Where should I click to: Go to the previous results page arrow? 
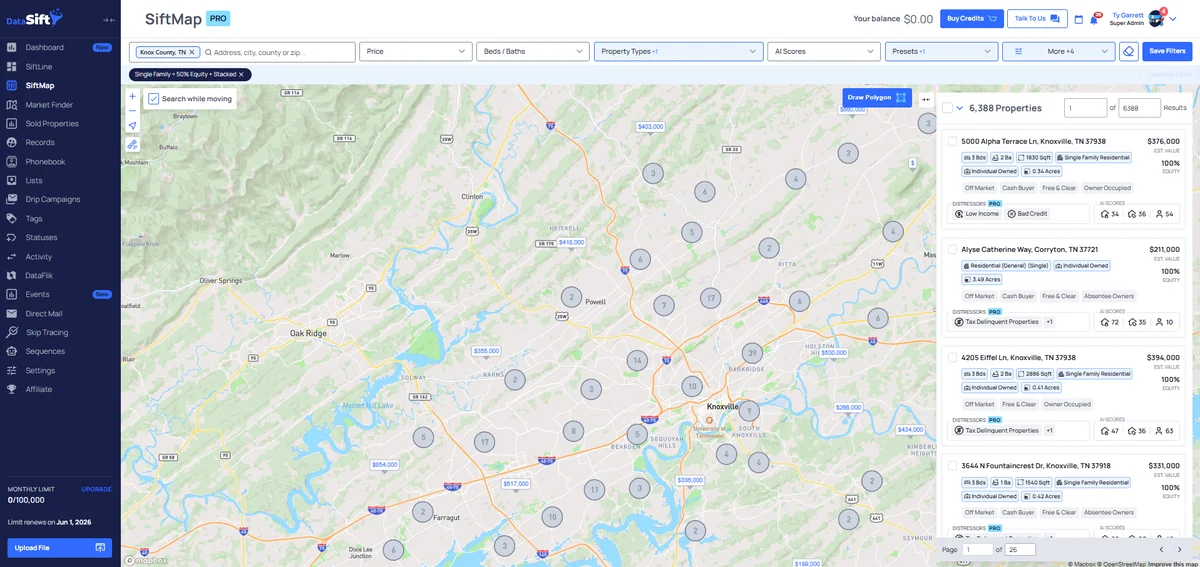coord(1161,550)
